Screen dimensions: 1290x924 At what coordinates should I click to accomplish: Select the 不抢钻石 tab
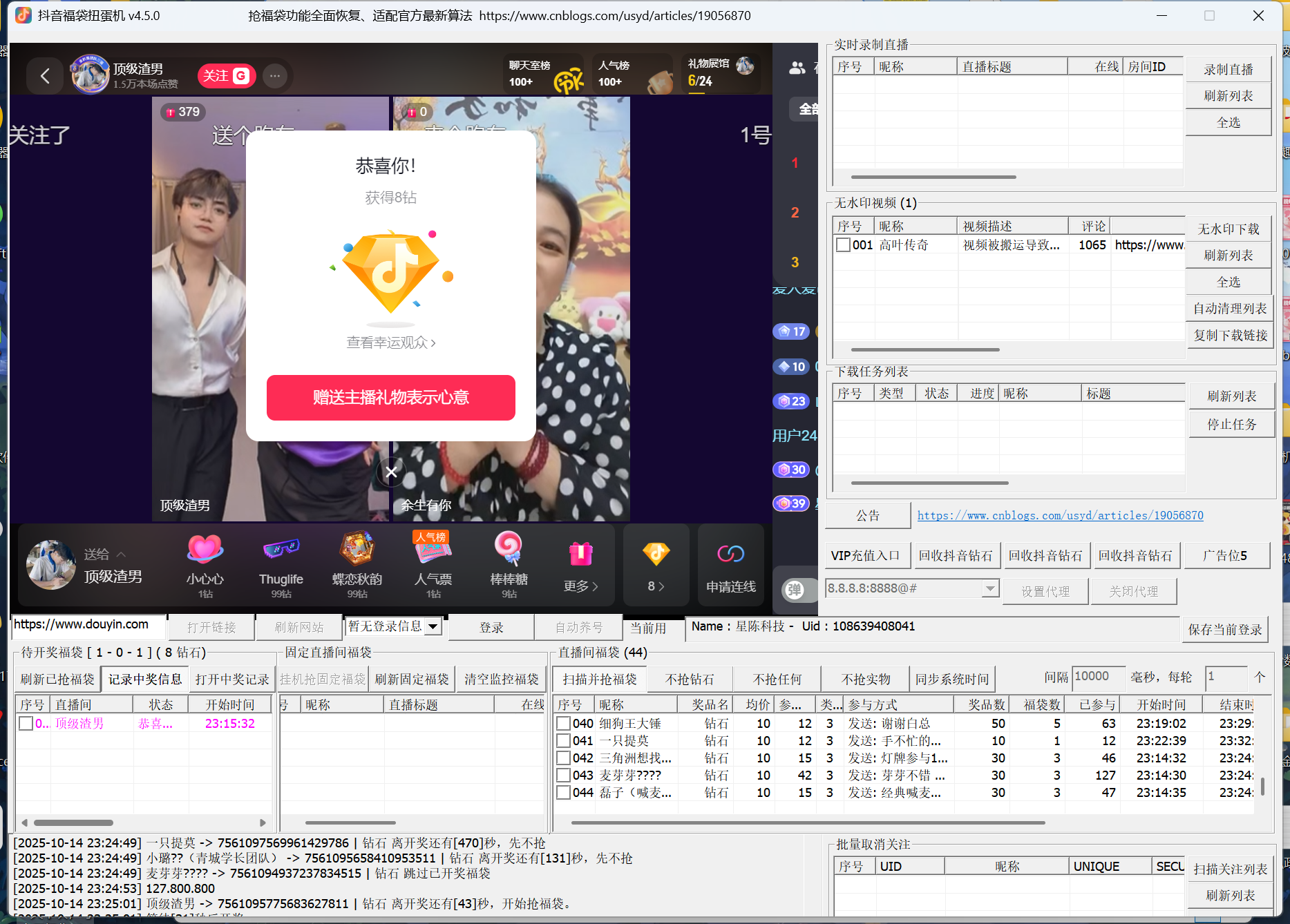689,678
